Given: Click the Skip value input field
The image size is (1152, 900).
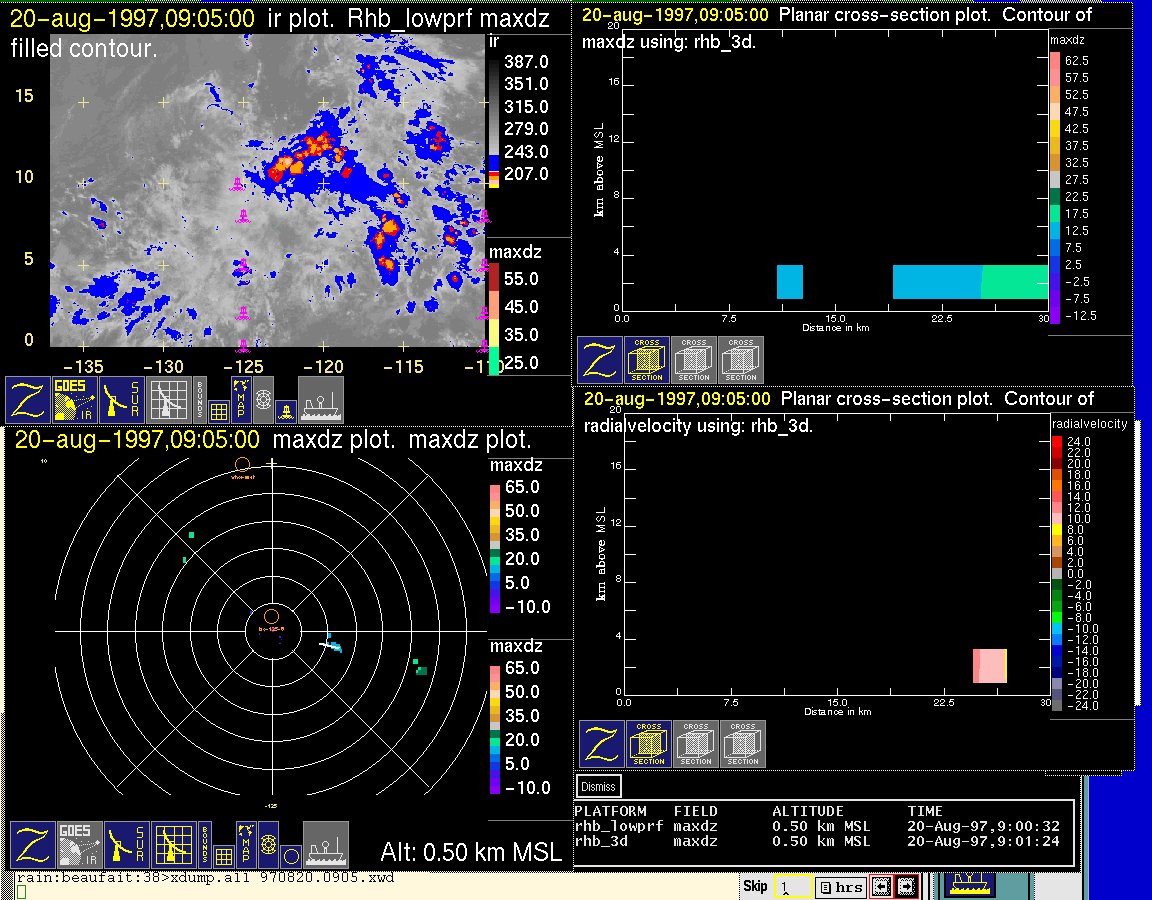Looking at the screenshot, I should (791, 887).
